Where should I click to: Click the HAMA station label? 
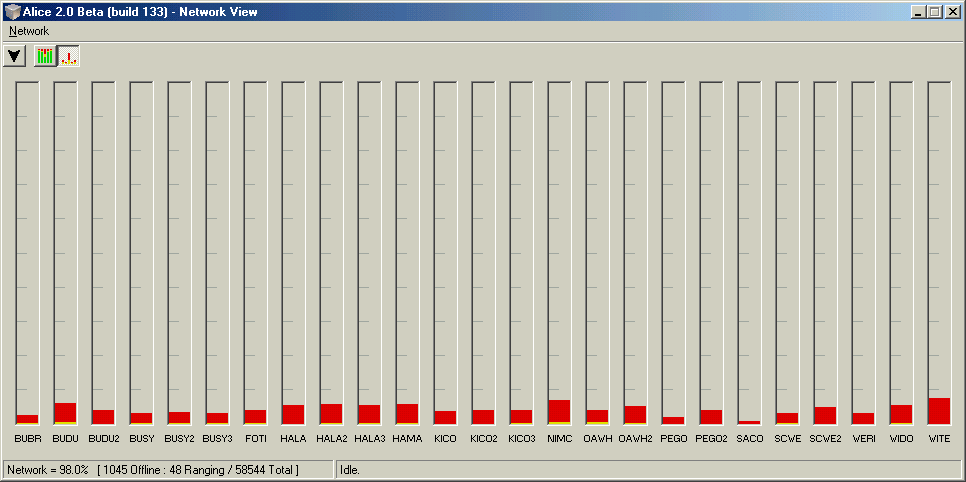pos(407,438)
